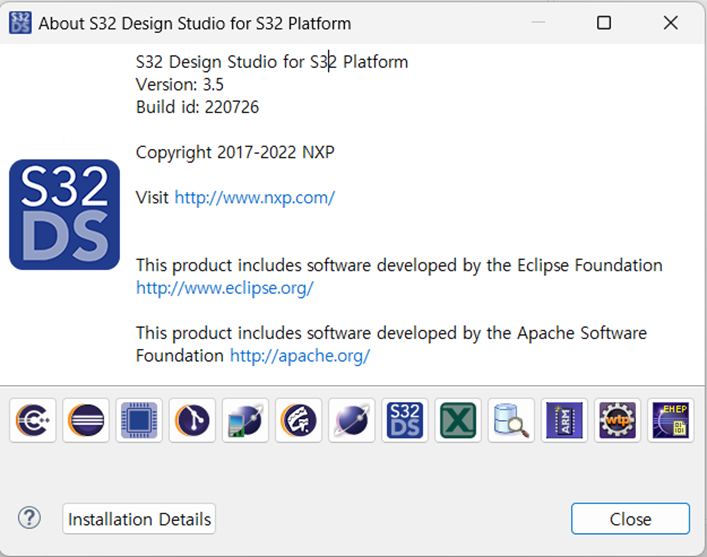Screen dimensions: 707x557
Task: Click 'Copyright 2017-2022 NXP' text
Action: pos(235,152)
